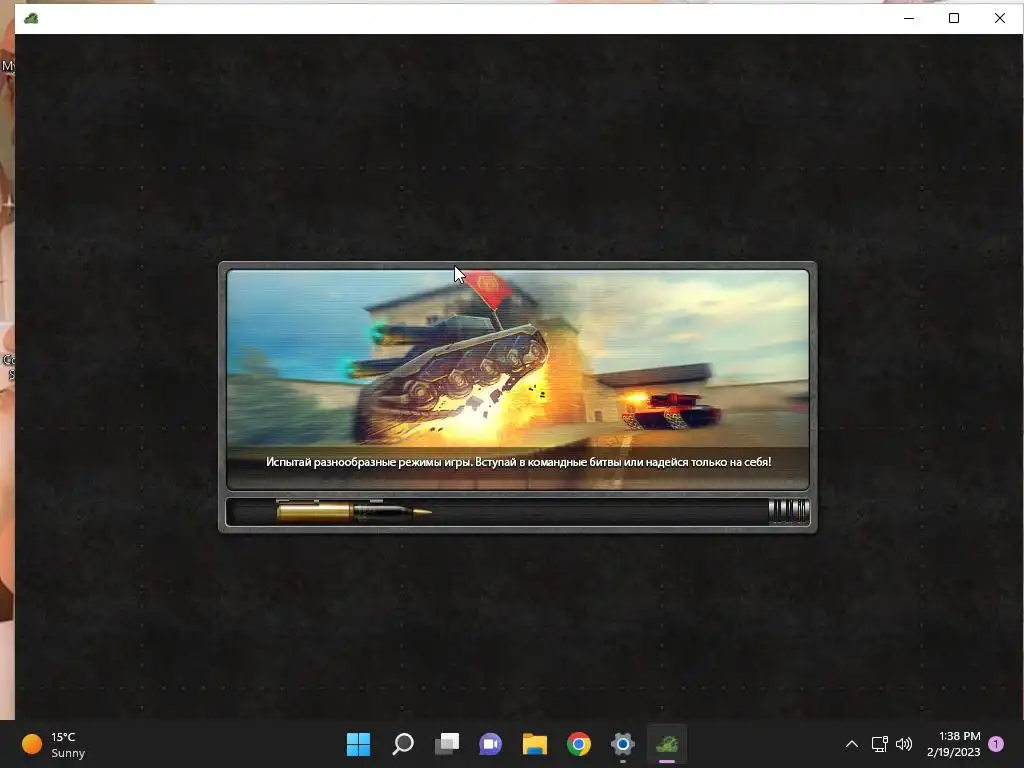This screenshot has height=768, width=1024.
Task: Show hidden system tray icons
Action: (852, 744)
